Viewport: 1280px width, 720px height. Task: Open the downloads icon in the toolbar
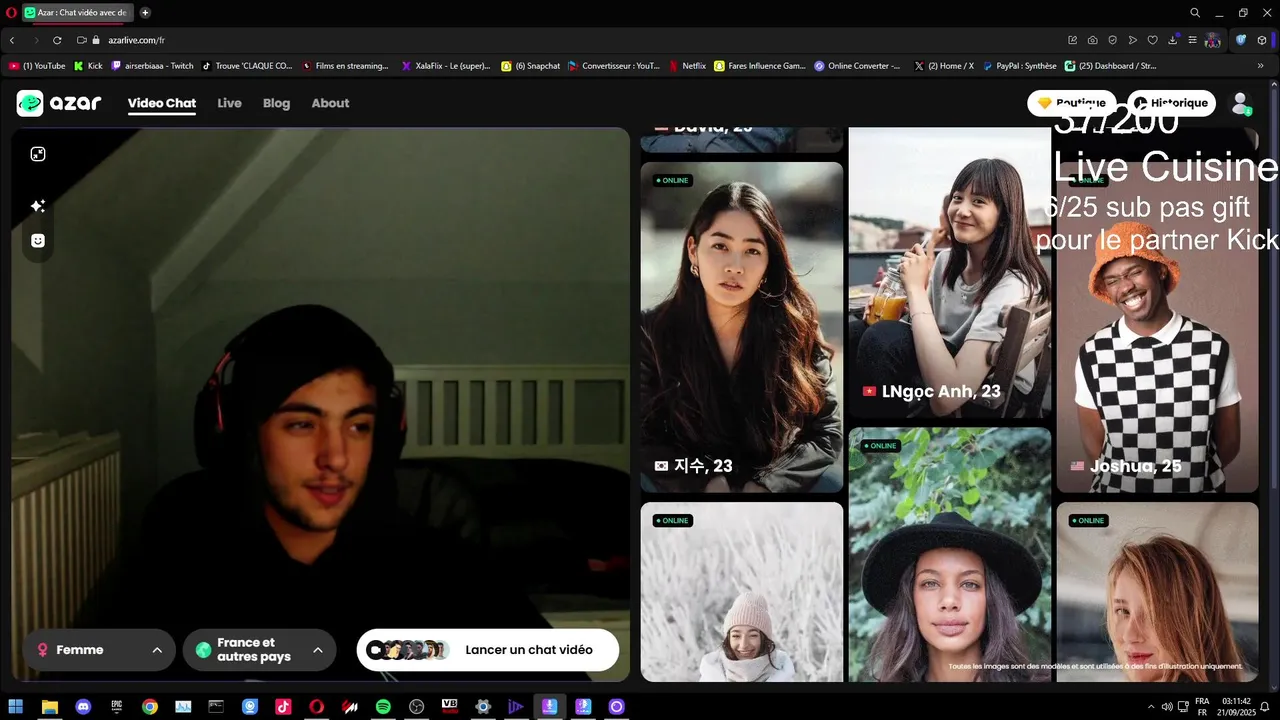[1173, 40]
